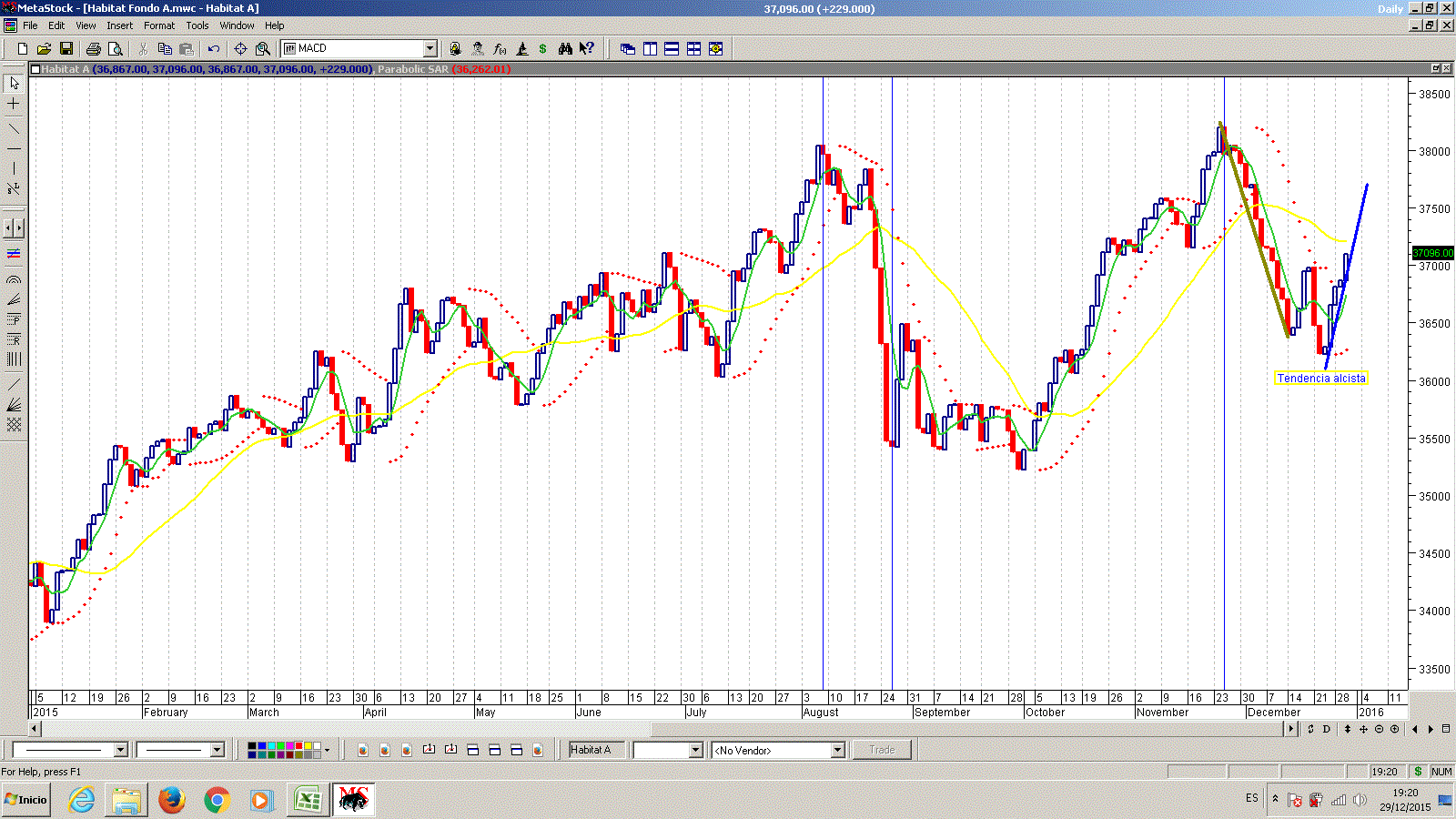Activate the crosshair Choose Security icon
Screen dimensions: 1456x819
(x=240, y=48)
